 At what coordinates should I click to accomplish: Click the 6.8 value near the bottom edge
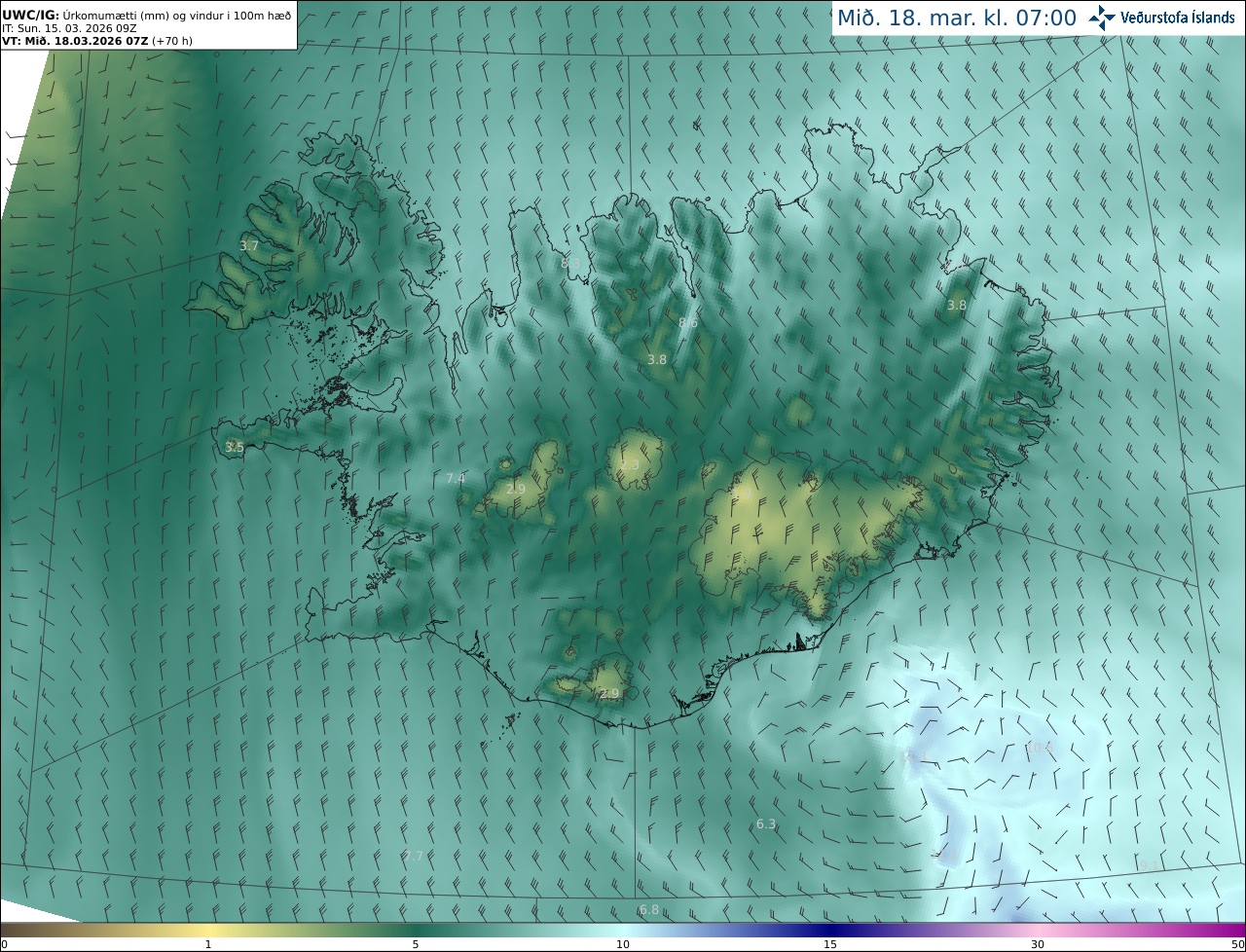649,910
